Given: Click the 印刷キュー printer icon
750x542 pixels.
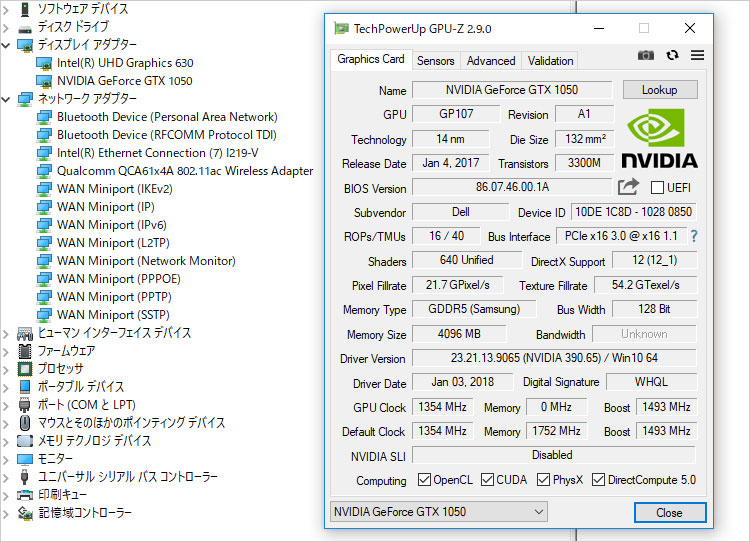Looking at the screenshot, I should pos(25,495).
